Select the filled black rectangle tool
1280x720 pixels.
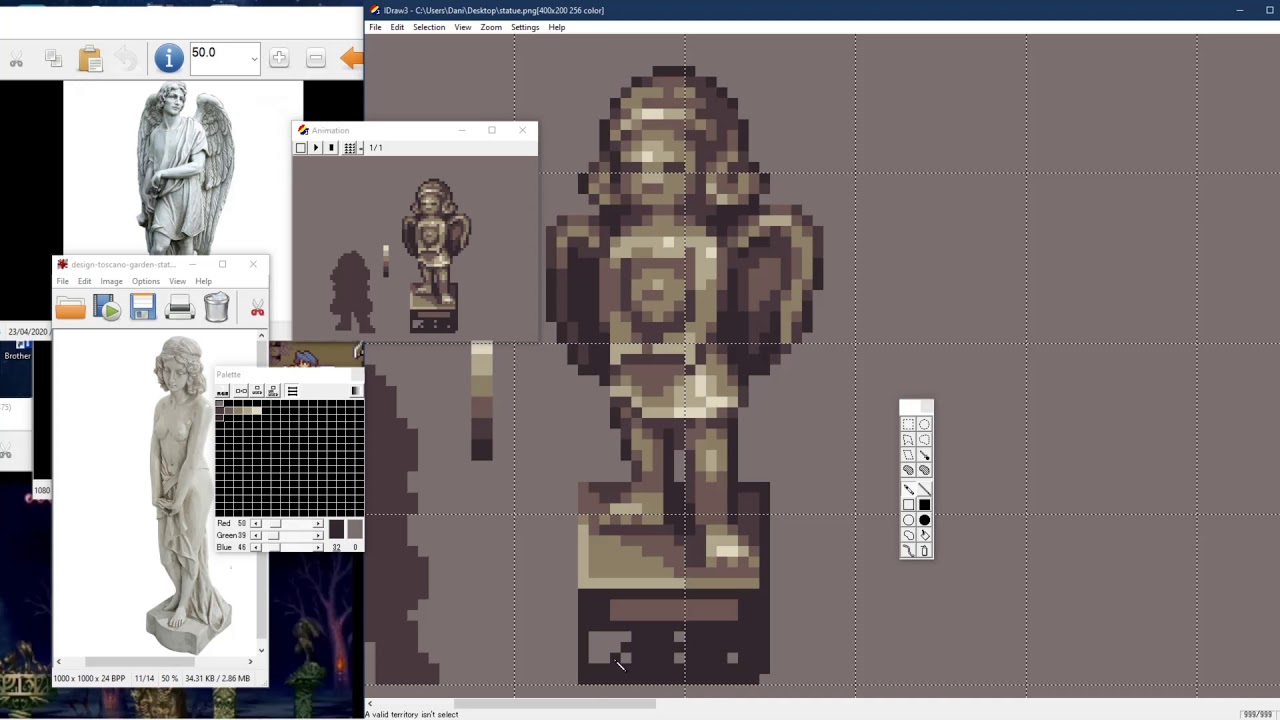[925, 504]
